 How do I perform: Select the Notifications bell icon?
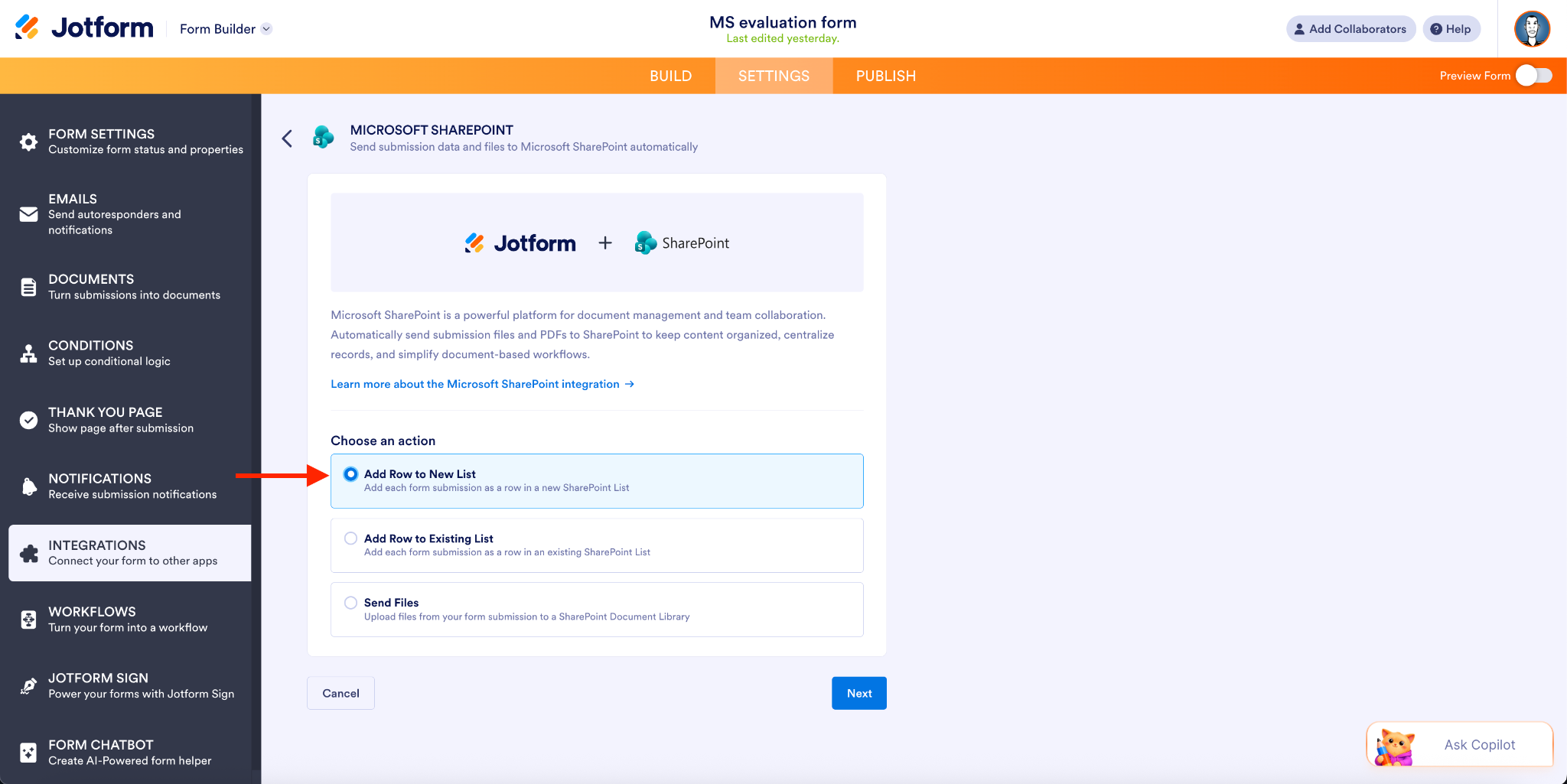(28, 486)
